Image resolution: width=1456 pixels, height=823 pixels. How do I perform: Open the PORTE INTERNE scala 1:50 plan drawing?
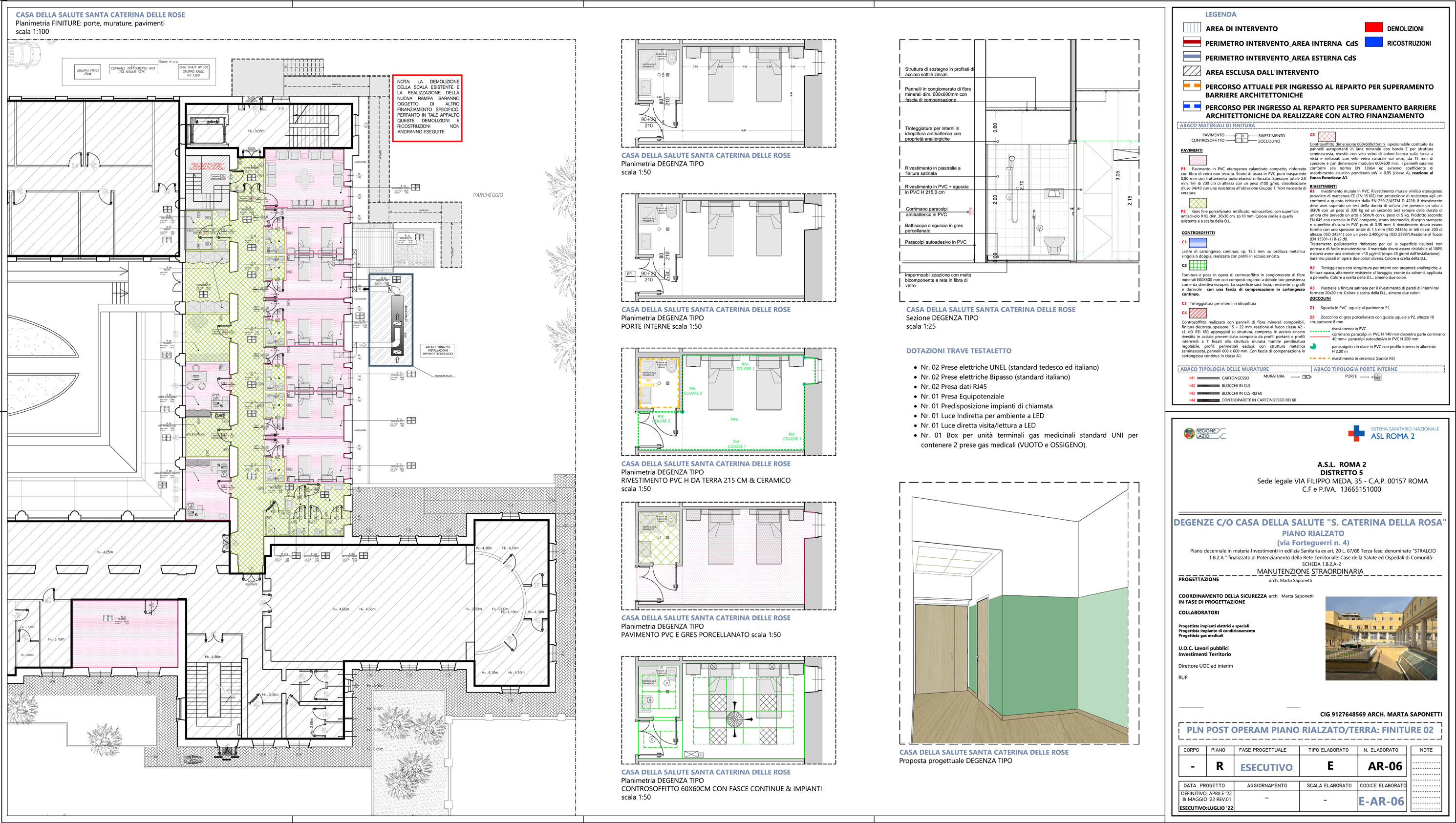click(728, 248)
